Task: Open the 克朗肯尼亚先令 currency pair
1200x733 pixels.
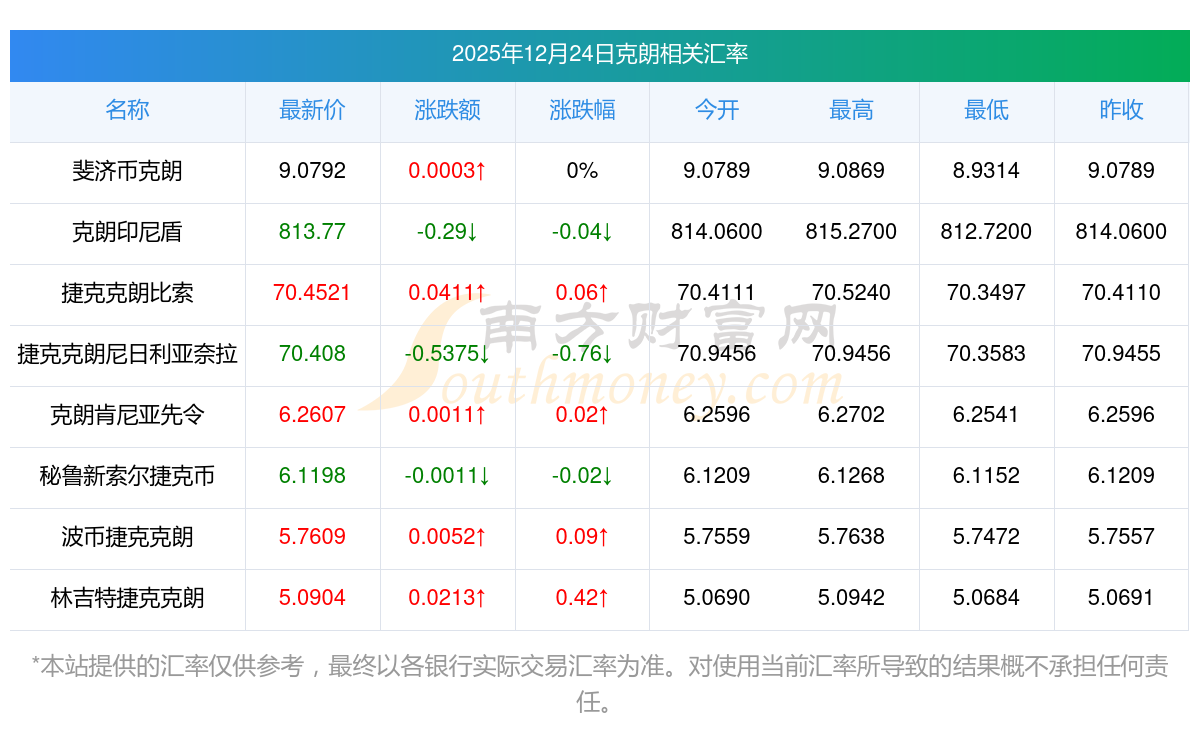Action: click(127, 415)
